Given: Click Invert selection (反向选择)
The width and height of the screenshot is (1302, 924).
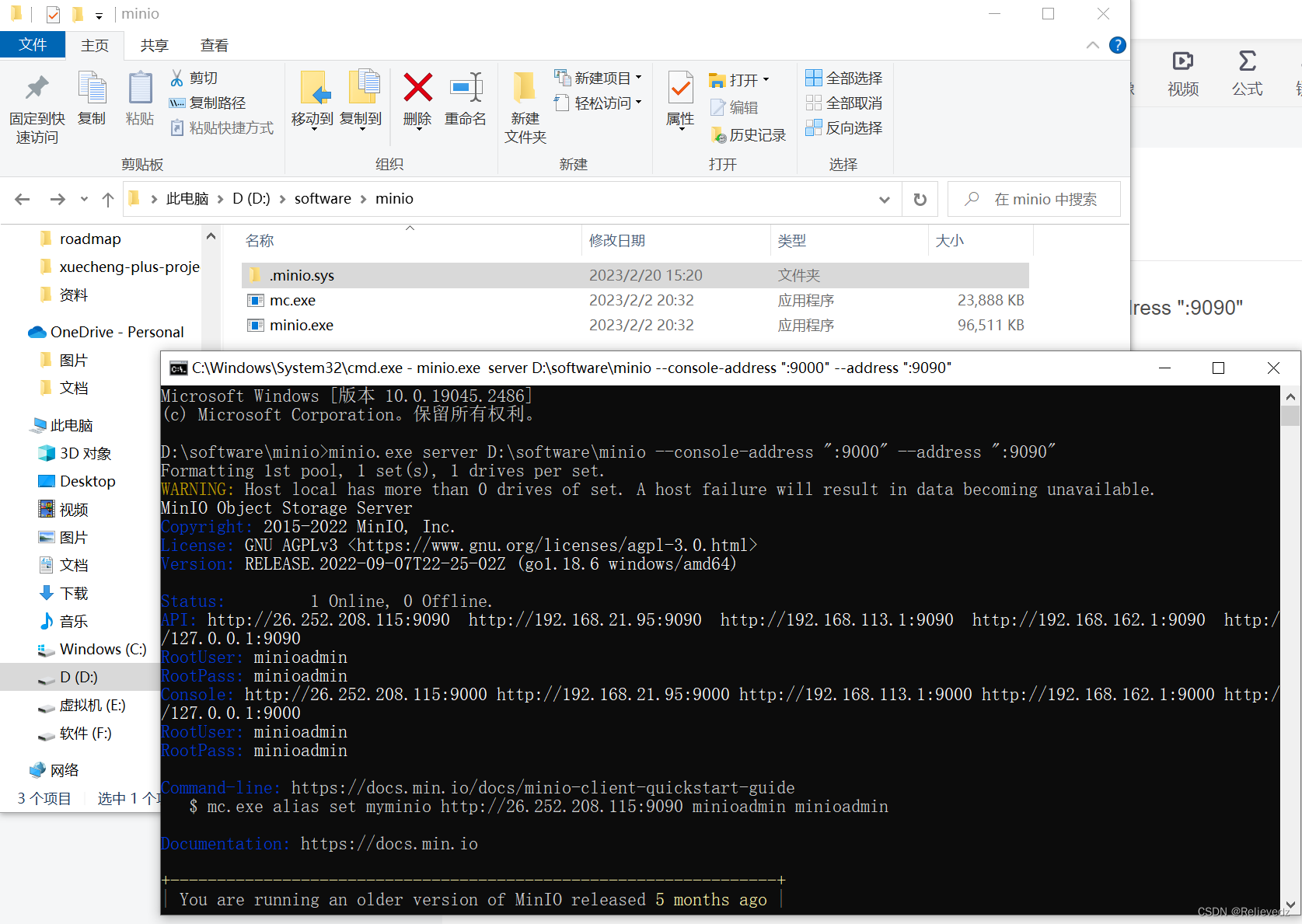Looking at the screenshot, I should 844,127.
